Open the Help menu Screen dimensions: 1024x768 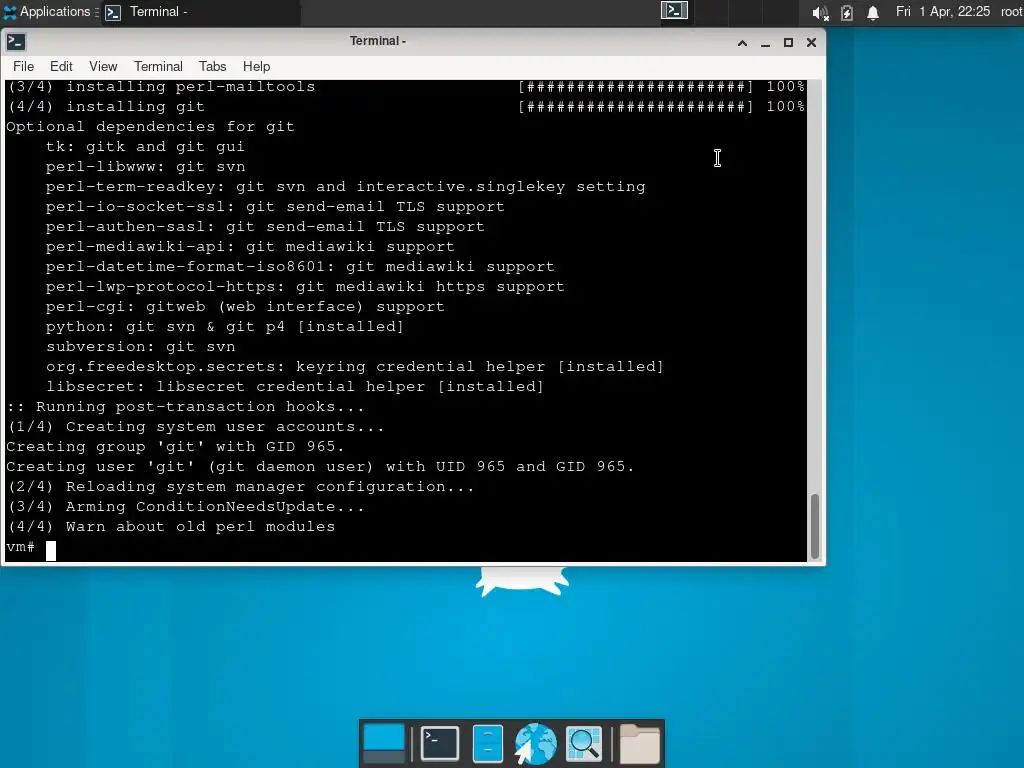pos(257,67)
